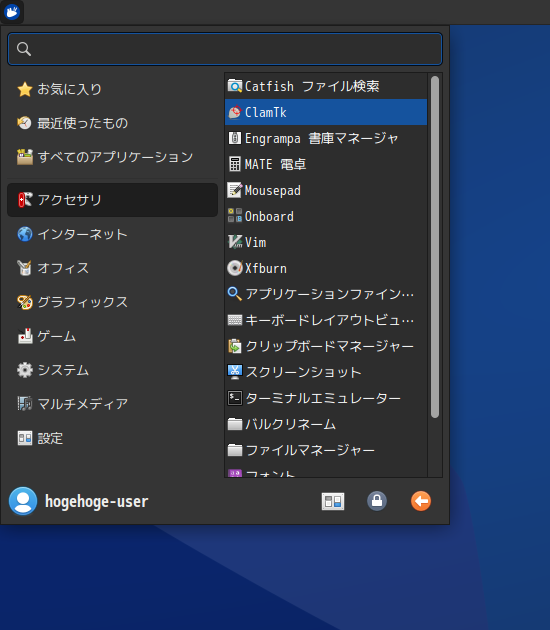550x630 pixels.
Task: Click the application list scrollbar
Action: 435,247
